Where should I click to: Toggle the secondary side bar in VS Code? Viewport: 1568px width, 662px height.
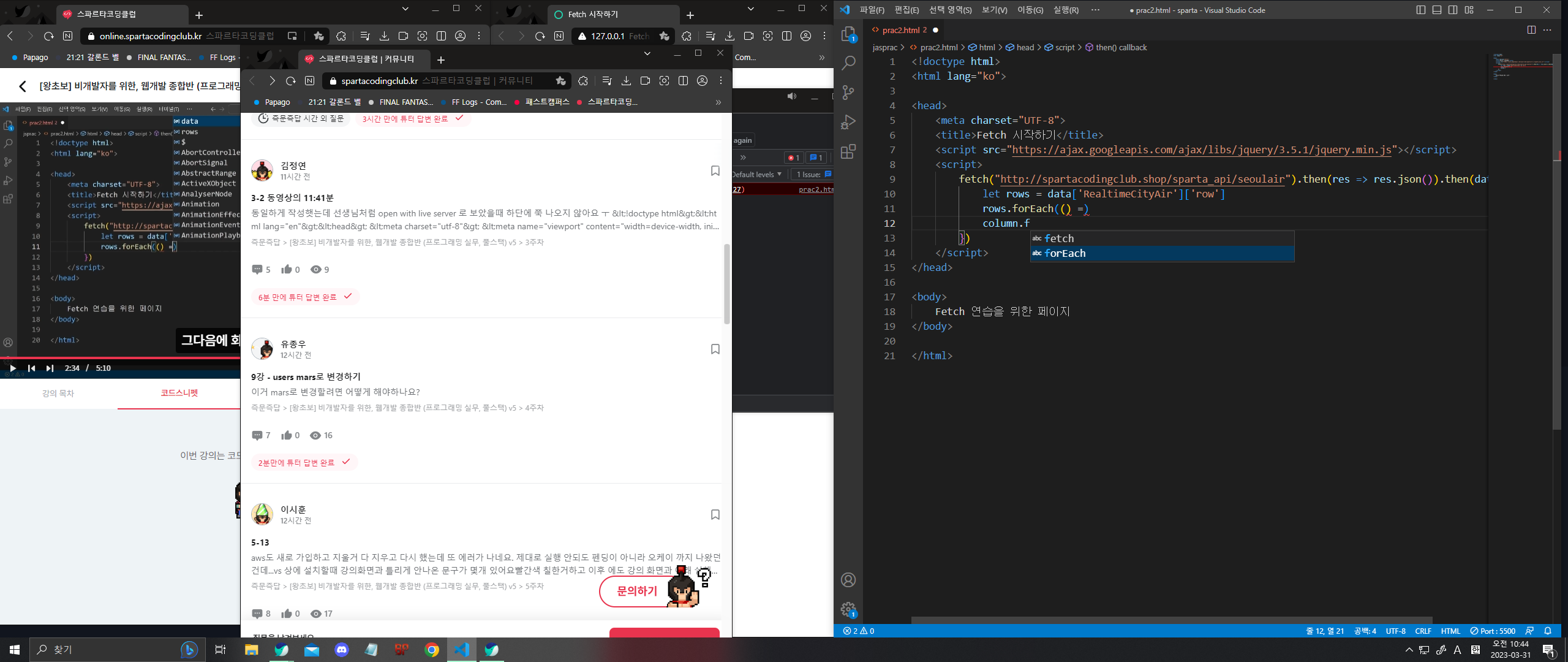click(x=1453, y=10)
